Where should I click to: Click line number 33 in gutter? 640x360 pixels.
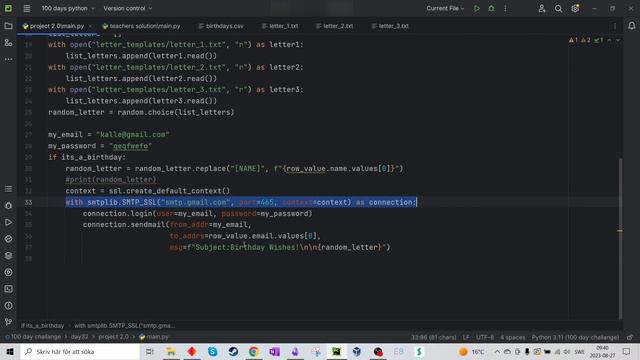pos(28,202)
